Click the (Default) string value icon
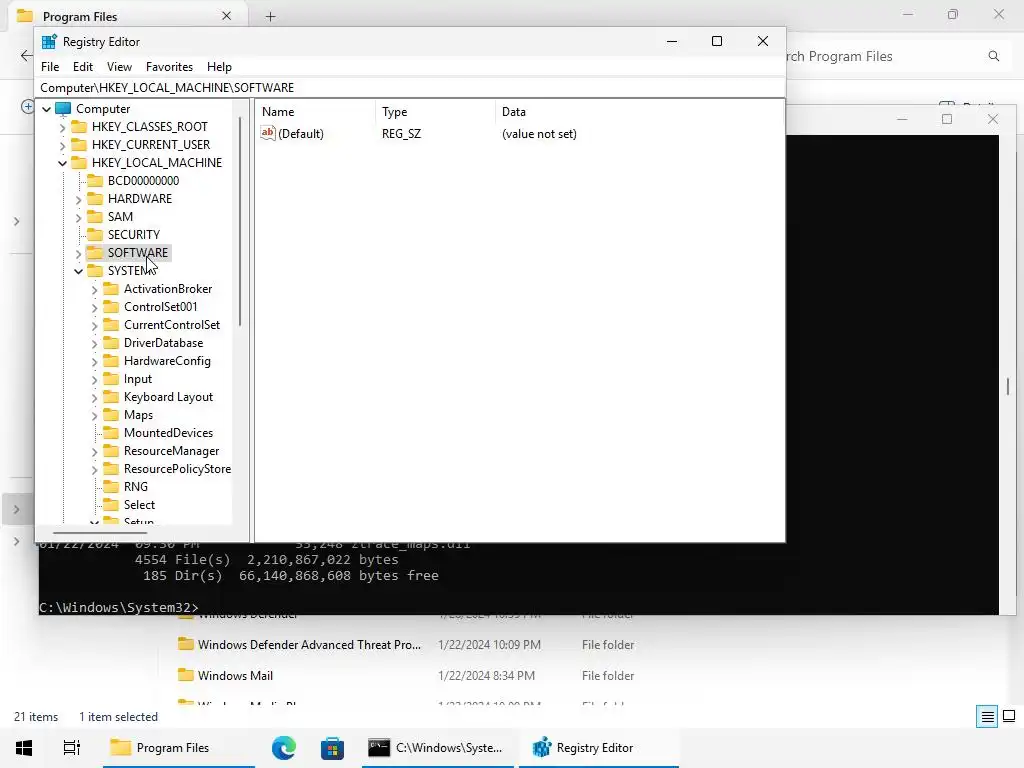Screen dimensions: 1024x768 (268, 133)
